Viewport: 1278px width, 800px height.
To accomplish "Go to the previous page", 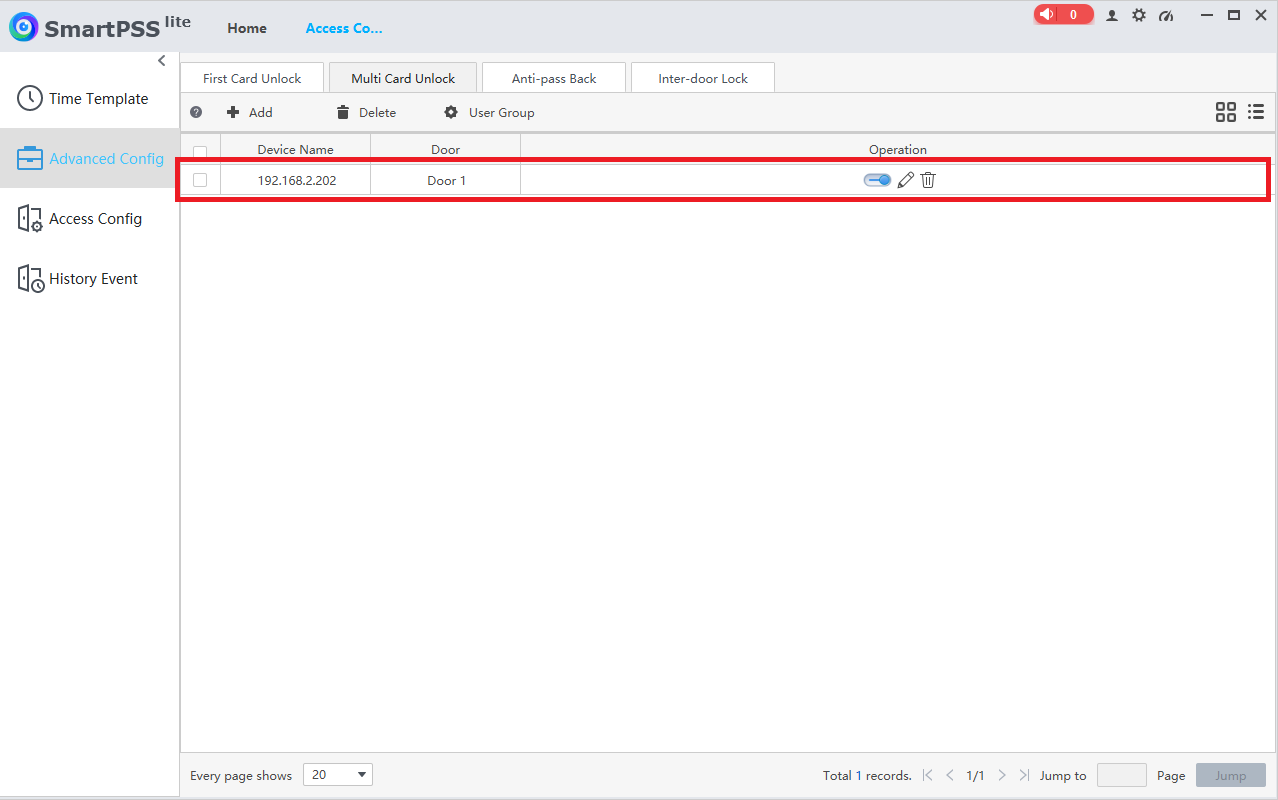I will pos(950,775).
